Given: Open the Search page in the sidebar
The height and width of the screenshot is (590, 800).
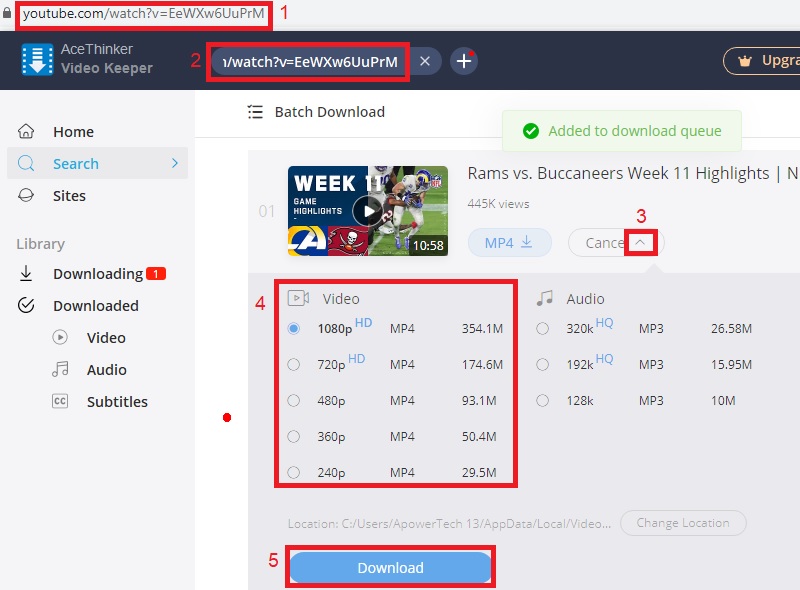Looking at the screenshot, I should (97, 163).
